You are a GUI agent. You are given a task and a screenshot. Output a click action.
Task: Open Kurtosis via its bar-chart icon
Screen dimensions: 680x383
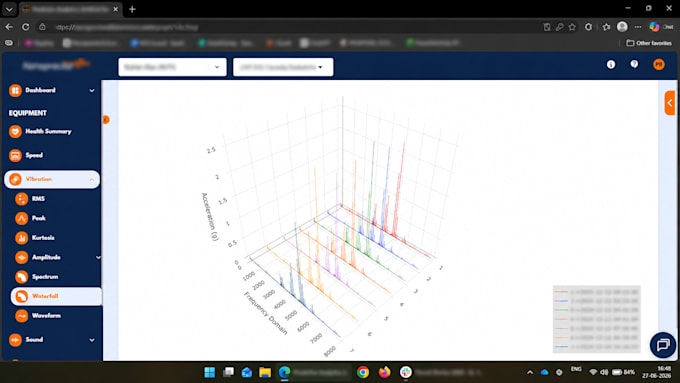[x=21, y=238]
